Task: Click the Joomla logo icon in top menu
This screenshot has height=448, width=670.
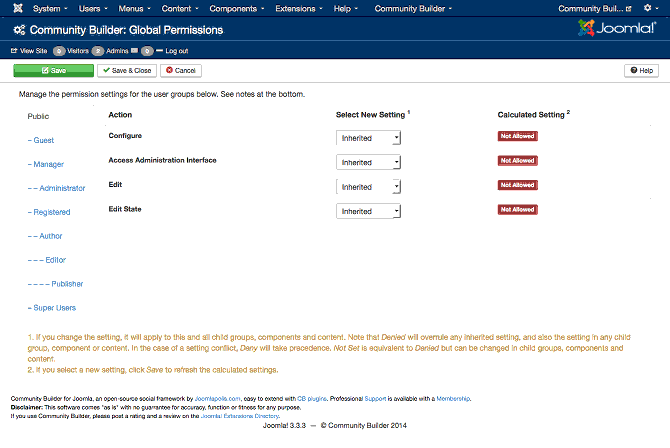Action: pyautogui.click(x=18, y=8)
